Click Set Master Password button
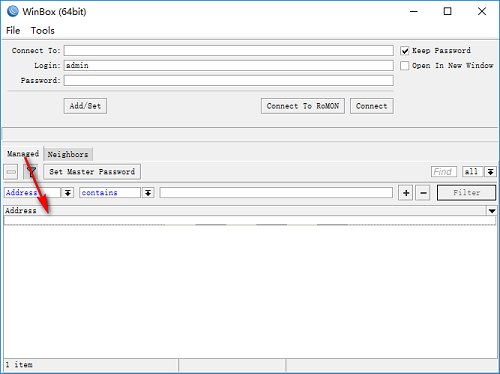This screenshot has width=500, height=374. pyautogui.click(x=92, y=172)
